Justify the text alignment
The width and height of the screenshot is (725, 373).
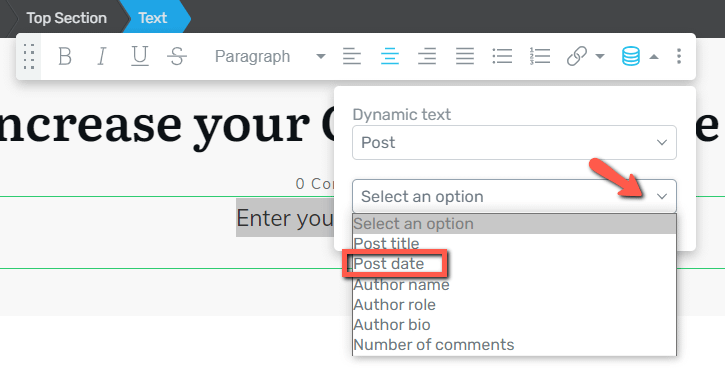tap(465, 56)
